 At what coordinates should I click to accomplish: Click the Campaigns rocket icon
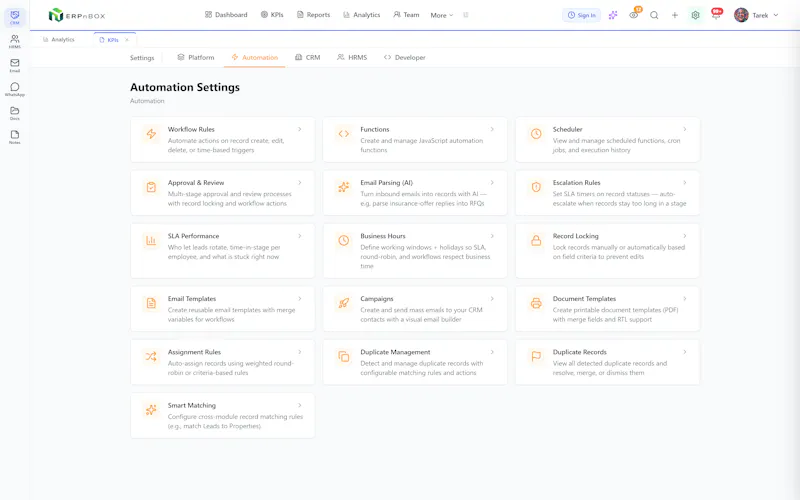tap(344, 303)
